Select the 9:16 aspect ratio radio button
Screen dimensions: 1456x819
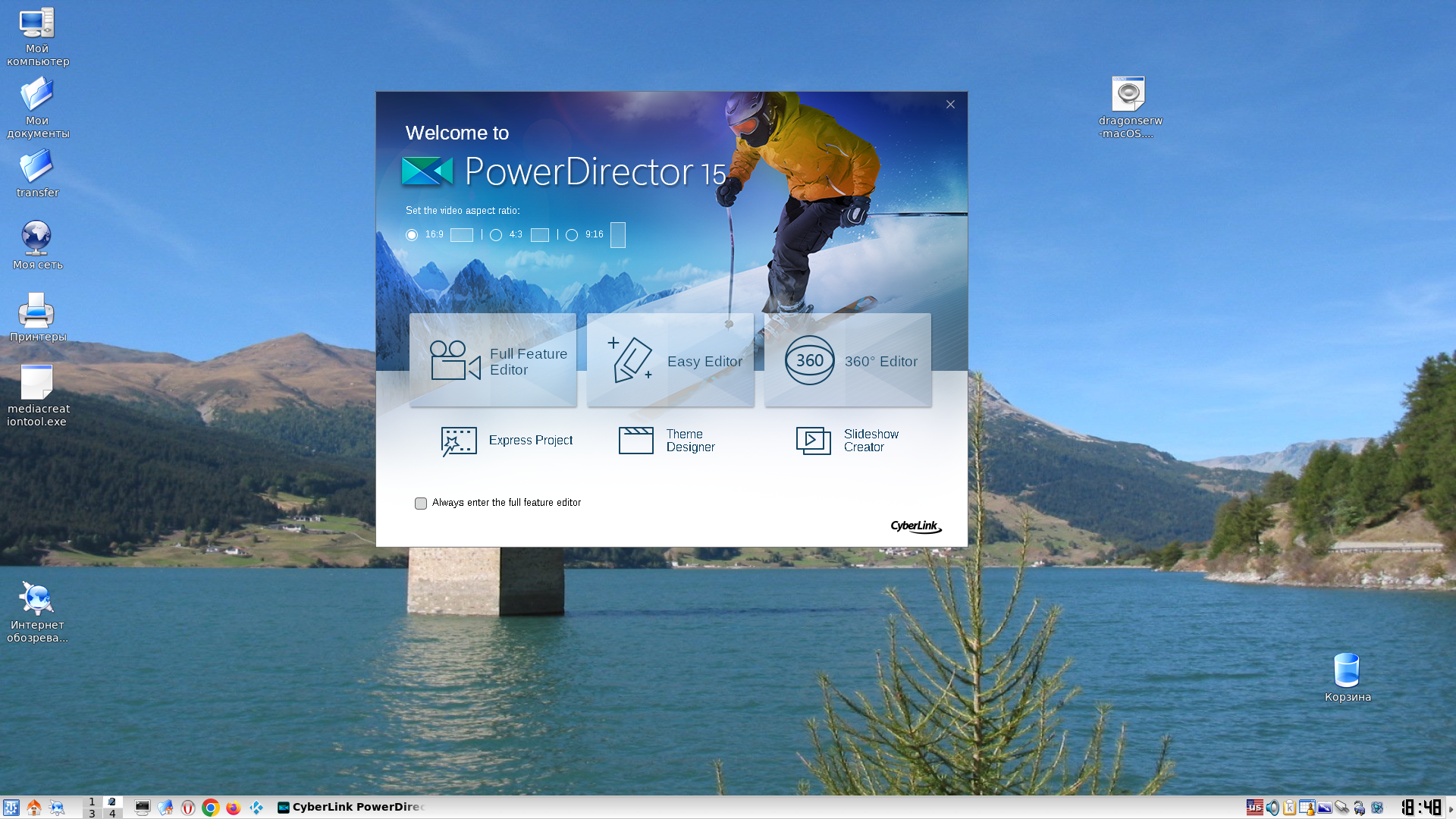pyautogui.click(x=572, y=235)
